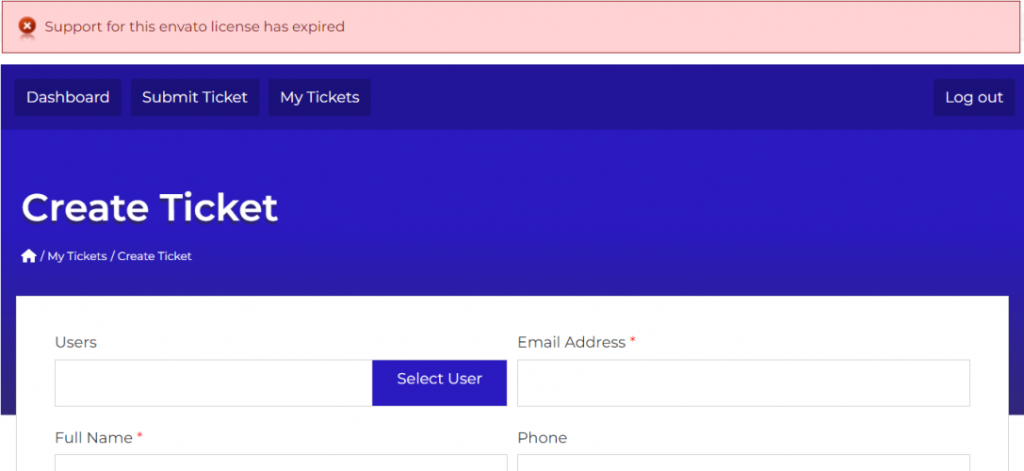The image size is (1024, 471).
Task: Focus the Users input field
Action: coord(213,383)
